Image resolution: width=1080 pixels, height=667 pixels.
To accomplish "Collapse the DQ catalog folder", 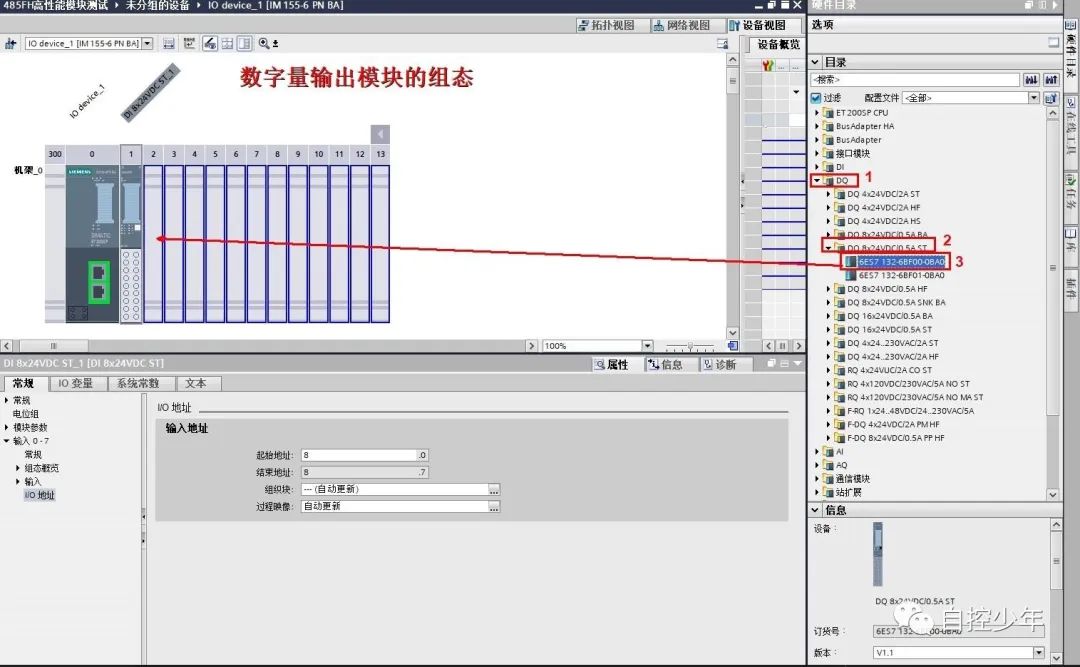I will tap(817, 181).
